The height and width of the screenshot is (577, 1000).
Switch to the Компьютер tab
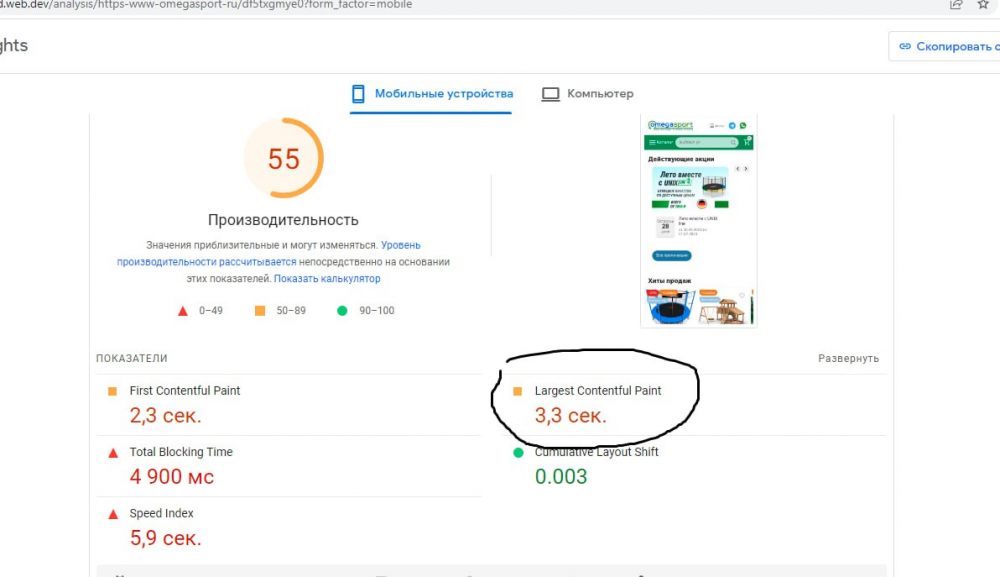(600, 94)
